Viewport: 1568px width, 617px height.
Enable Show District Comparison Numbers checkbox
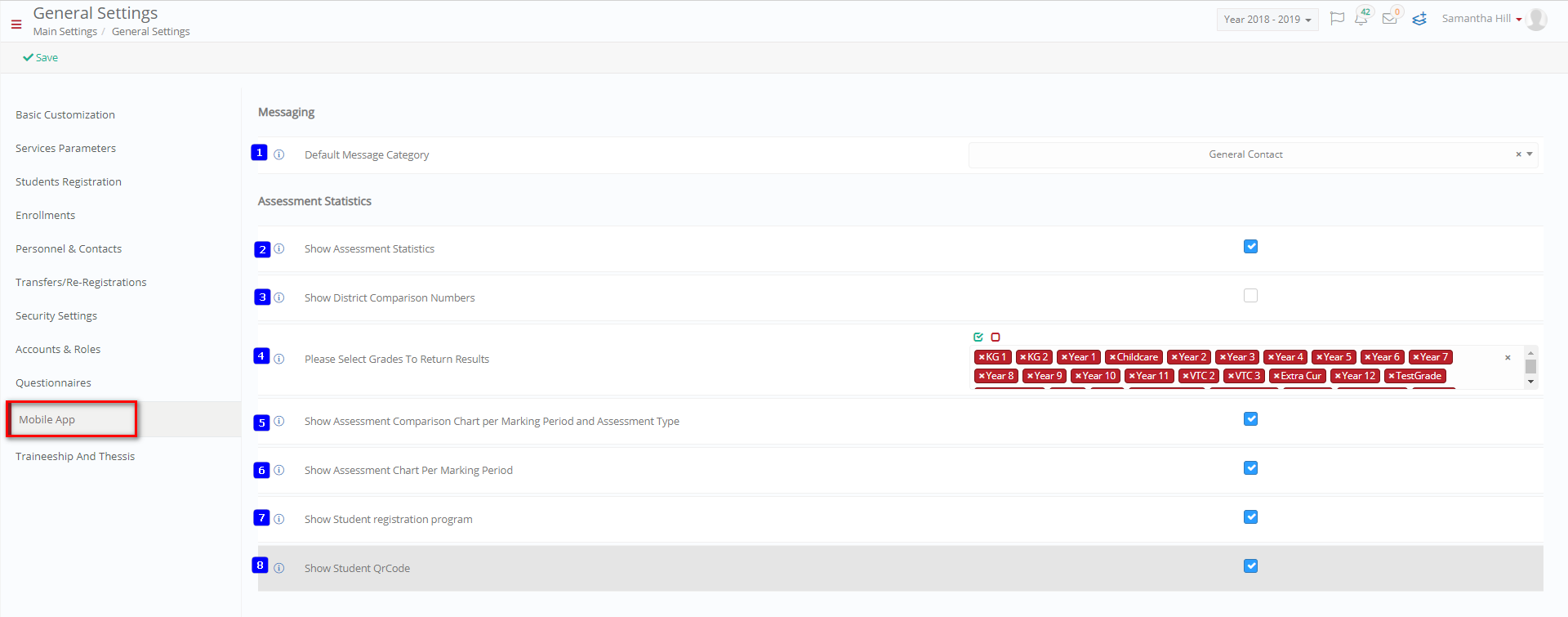coord(1250,295)
